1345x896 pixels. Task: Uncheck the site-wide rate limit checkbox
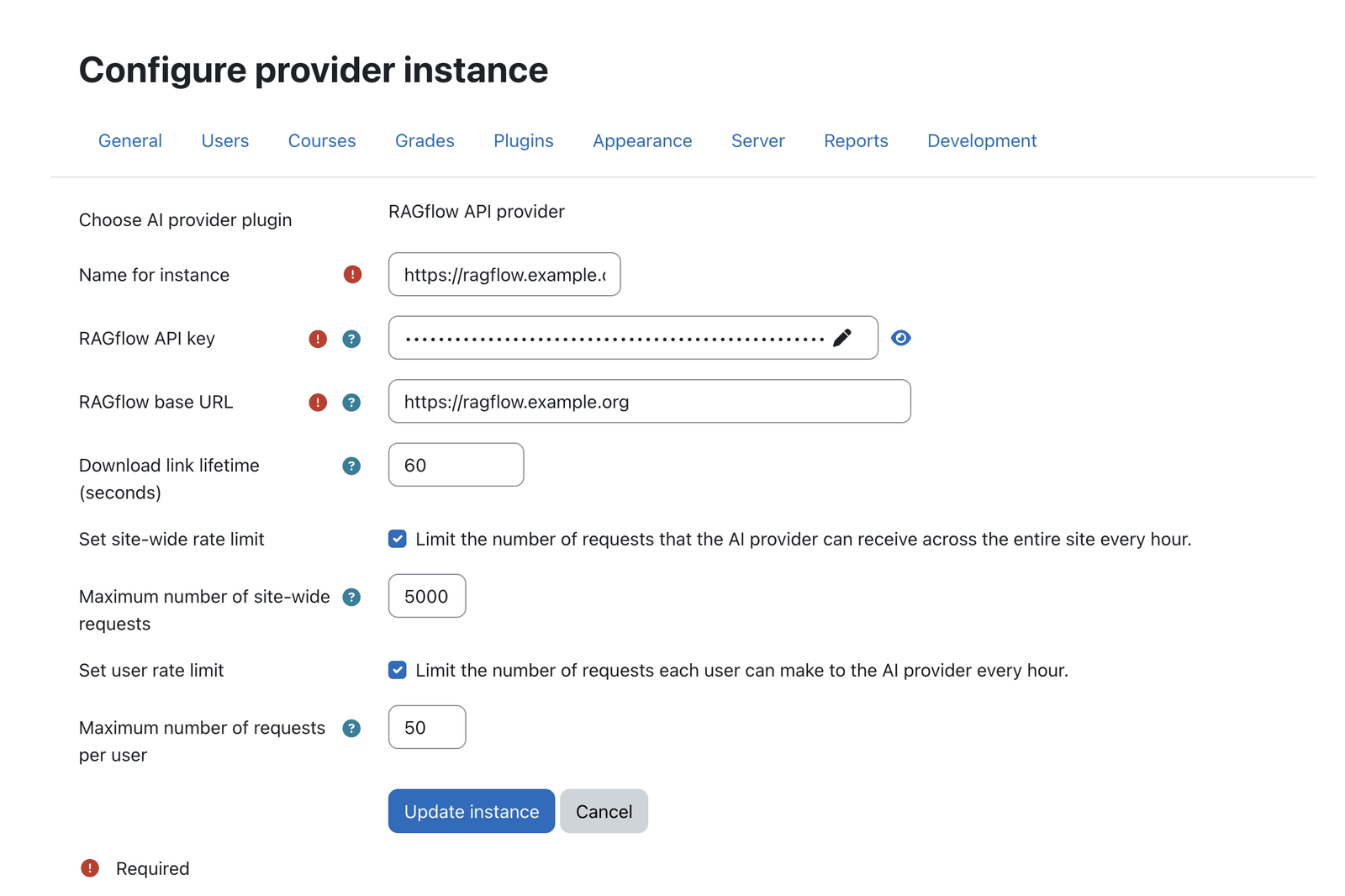coord(398,539)
